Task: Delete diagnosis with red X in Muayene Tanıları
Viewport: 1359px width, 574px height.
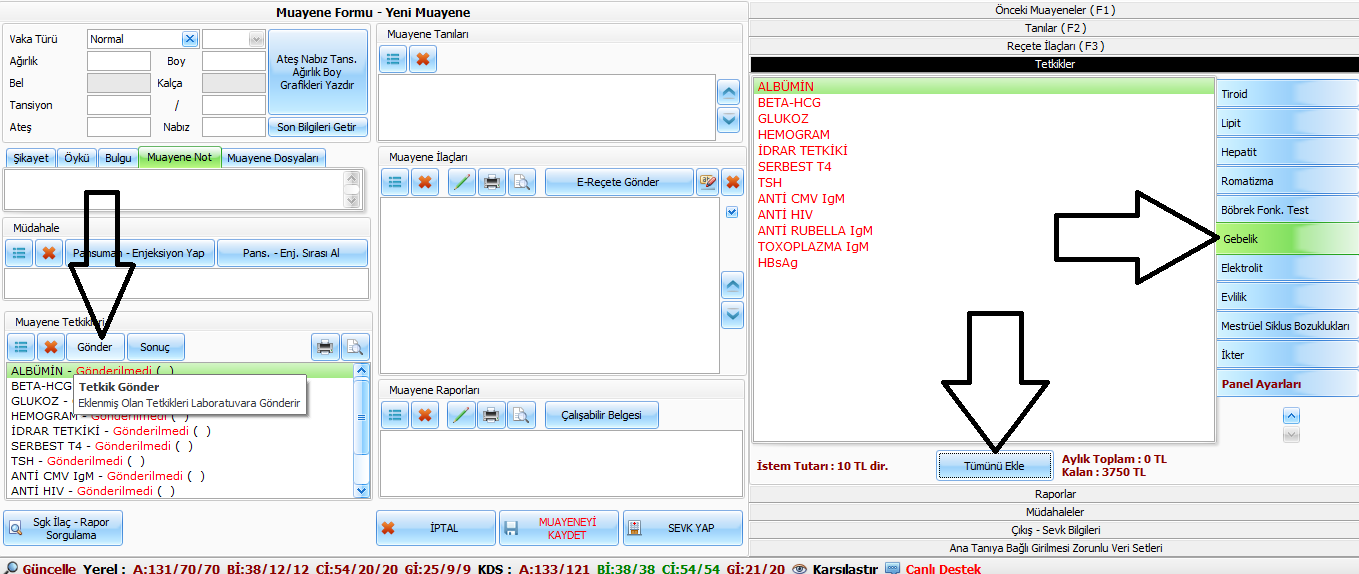Action: [423, 60]
